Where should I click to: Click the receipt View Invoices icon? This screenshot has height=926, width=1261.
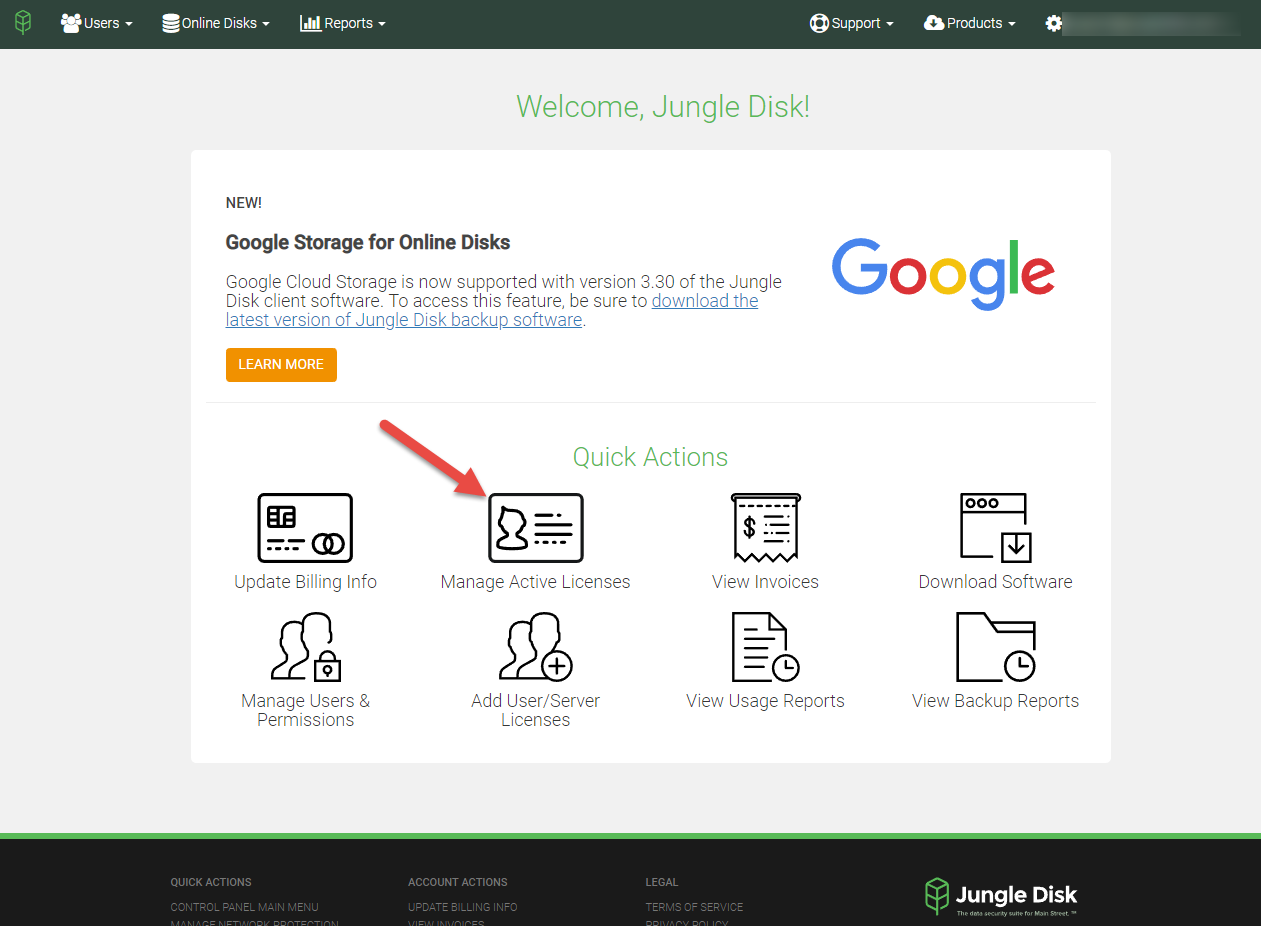(x=765, y=528)
